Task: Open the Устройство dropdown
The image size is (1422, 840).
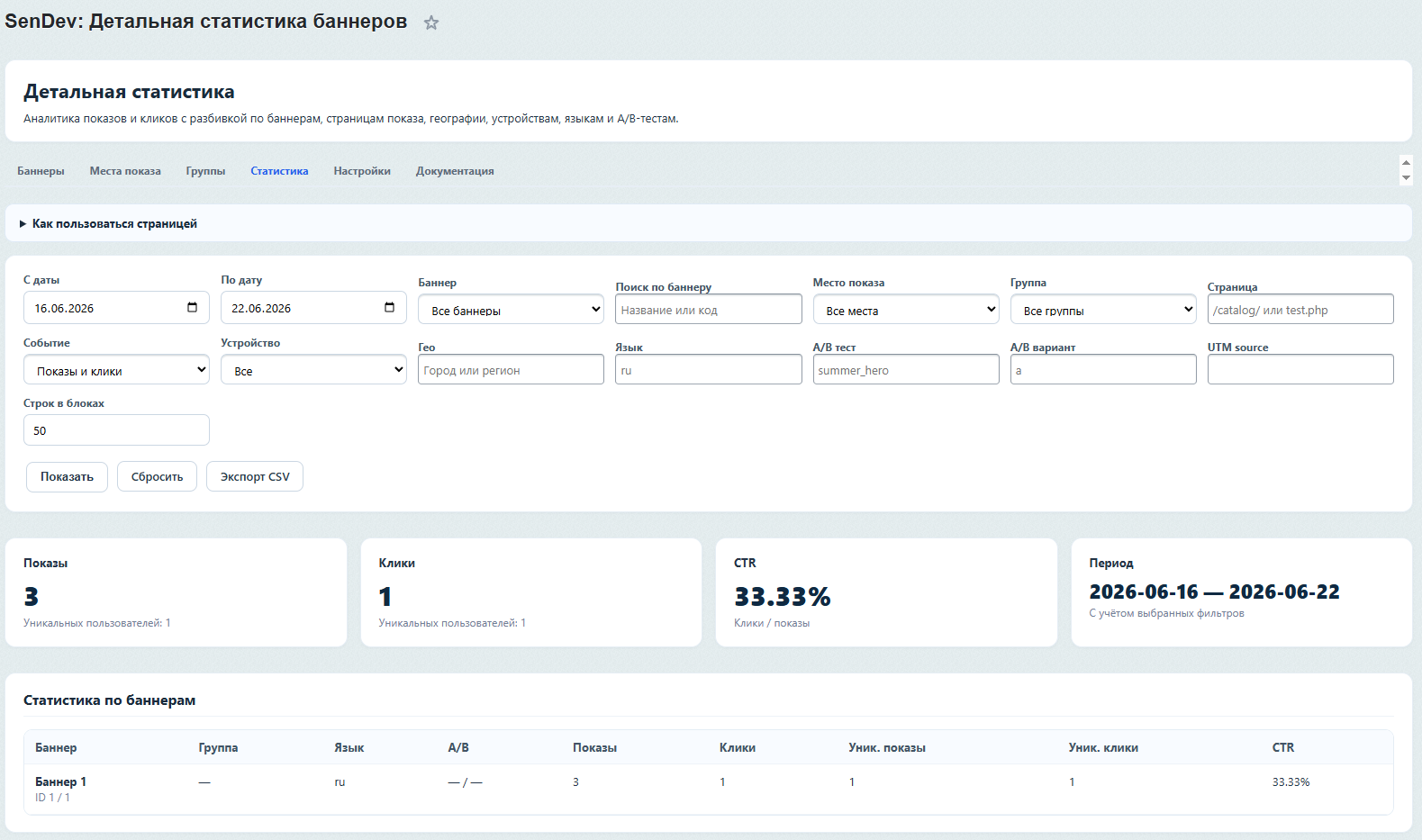Action: [x=313, y=370]
